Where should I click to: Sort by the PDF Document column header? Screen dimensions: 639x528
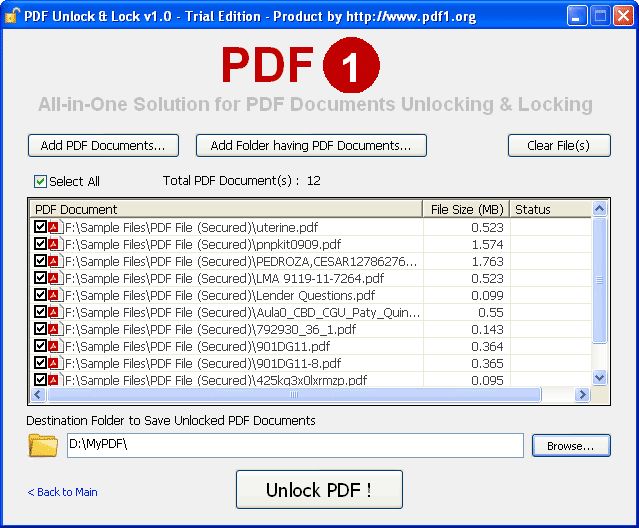pos(227,209)
